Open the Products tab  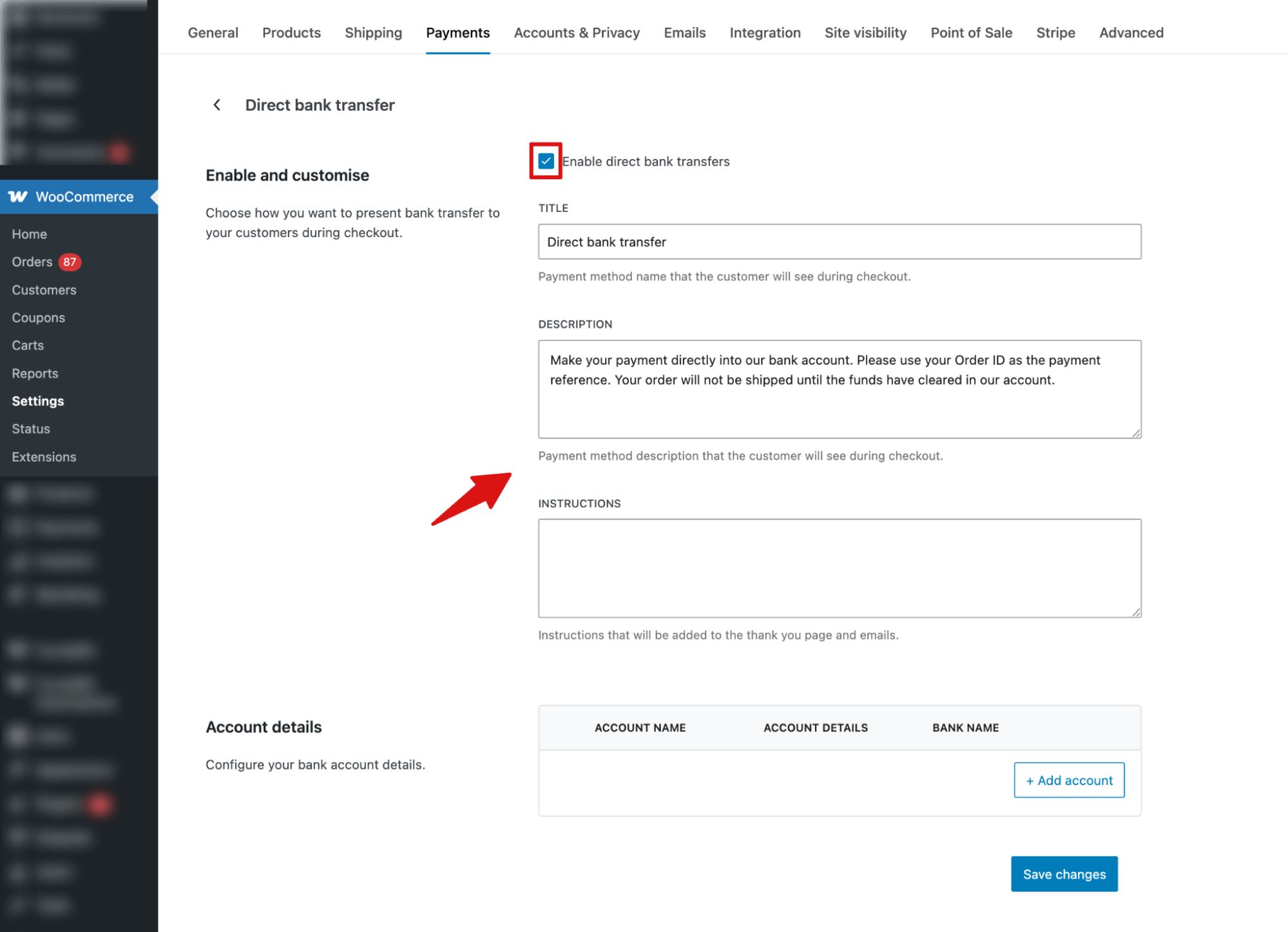[x=291, y=32]
